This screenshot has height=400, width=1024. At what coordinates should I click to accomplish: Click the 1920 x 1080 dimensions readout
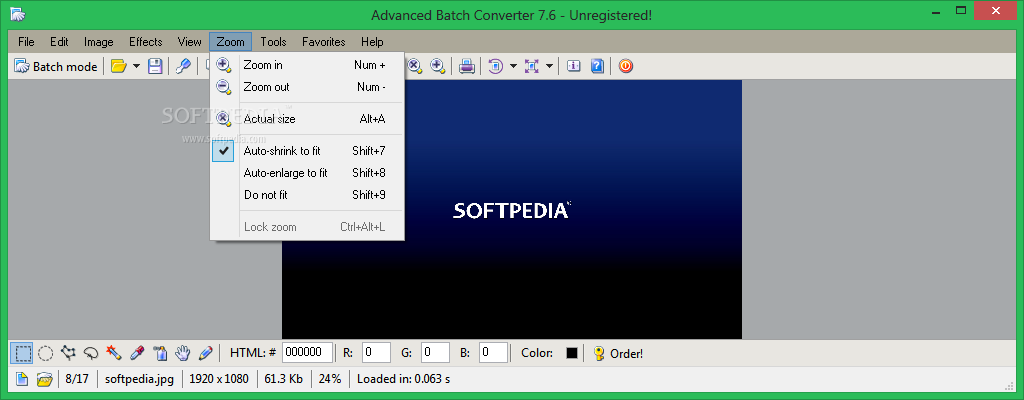tap(220, 379)
